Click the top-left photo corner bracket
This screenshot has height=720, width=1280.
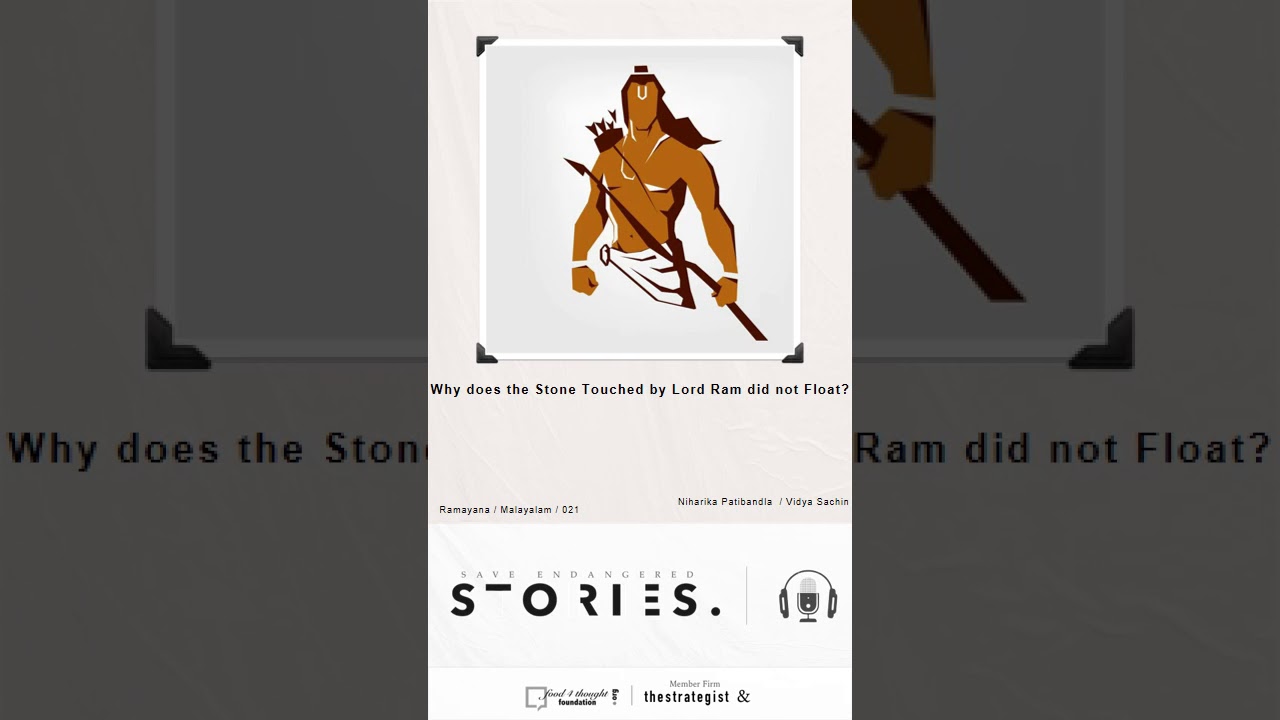[487, 46]
